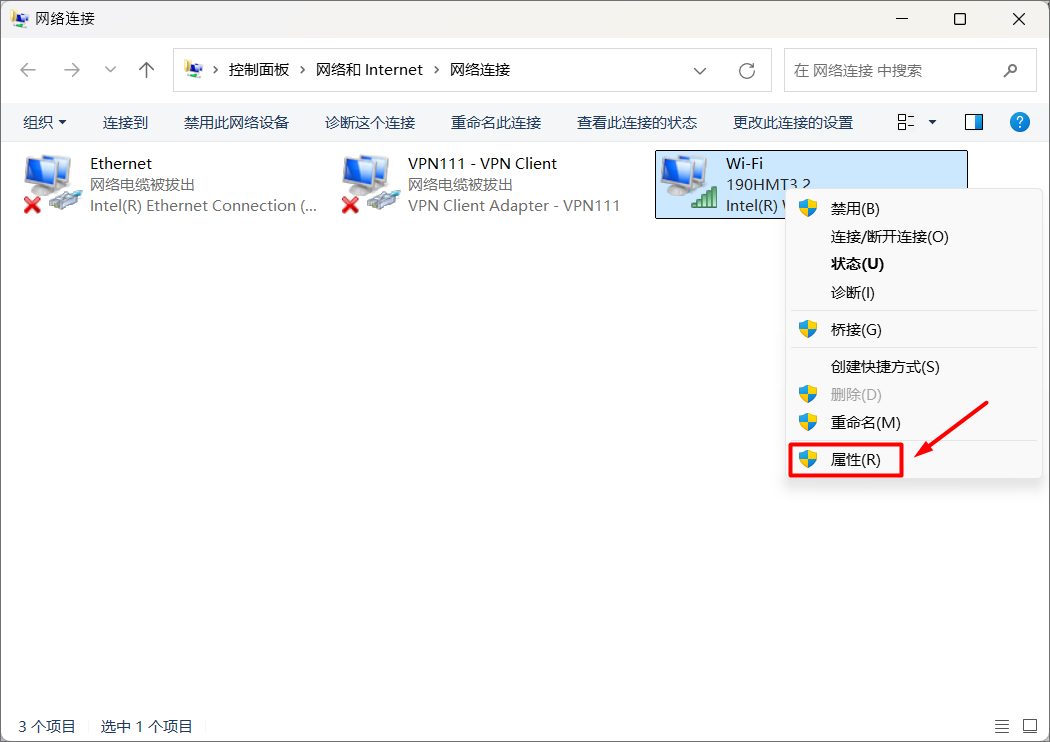Close the 网络连接 window
Screen dimensions: 1050x742
click(1019, 19)
